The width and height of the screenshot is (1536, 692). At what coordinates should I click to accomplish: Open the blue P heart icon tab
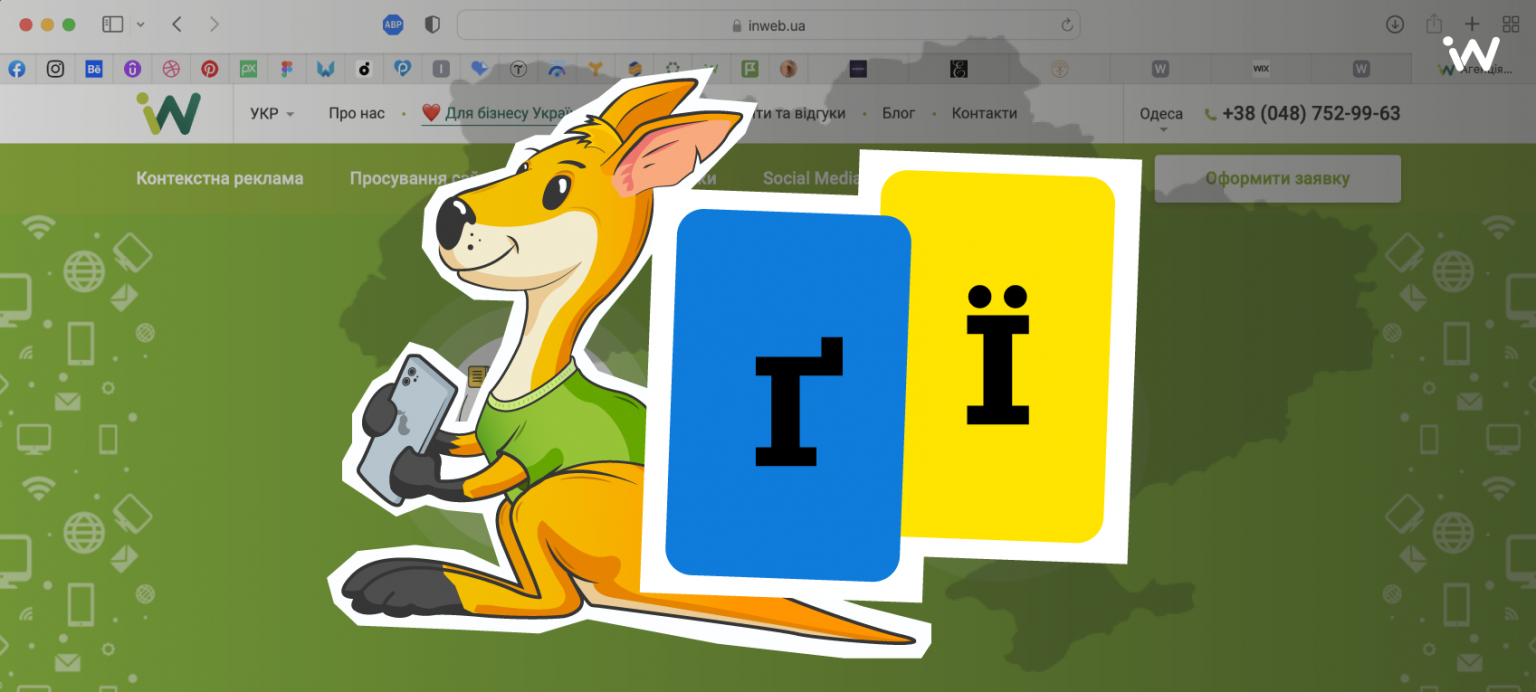pyautogui.click(x=402, y=69)
